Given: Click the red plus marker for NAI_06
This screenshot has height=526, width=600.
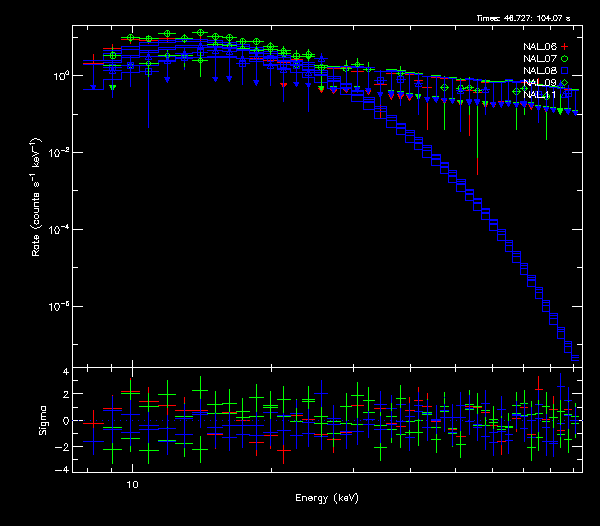Looking at the screenshot, I should pos(564,47).
